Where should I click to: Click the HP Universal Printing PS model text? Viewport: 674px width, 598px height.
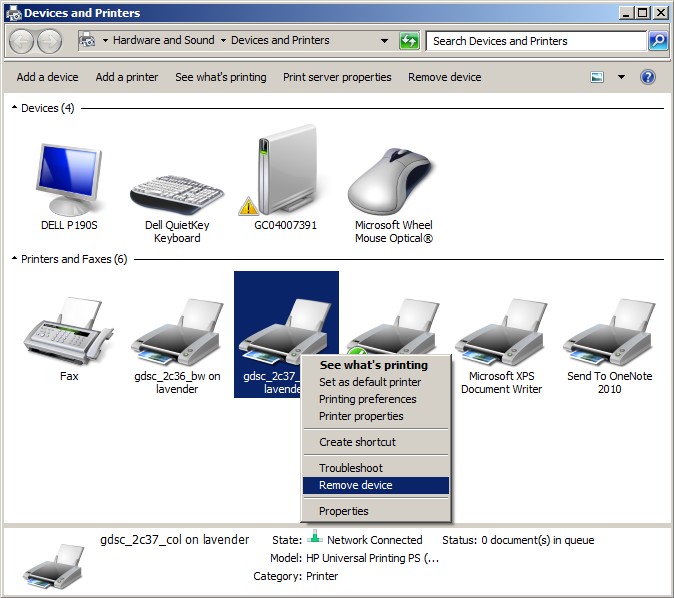click(372, 558)
